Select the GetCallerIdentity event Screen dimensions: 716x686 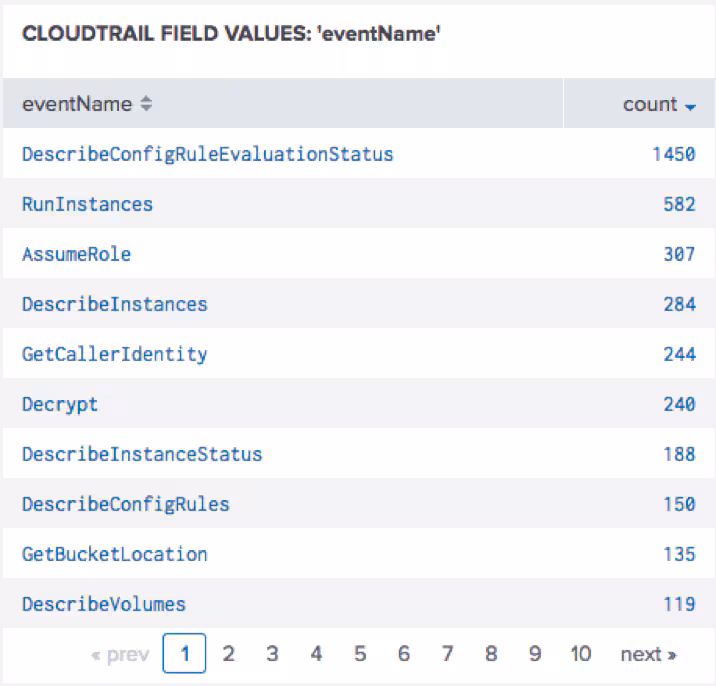(x=114, y=354)
